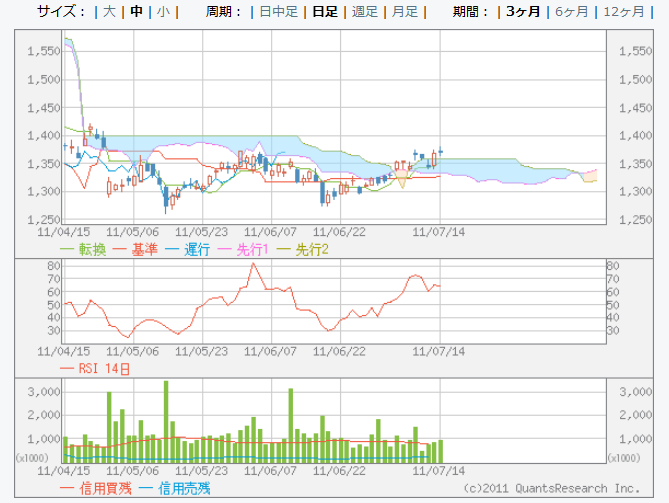Select the 大 (large) chart size

[110, 12]
